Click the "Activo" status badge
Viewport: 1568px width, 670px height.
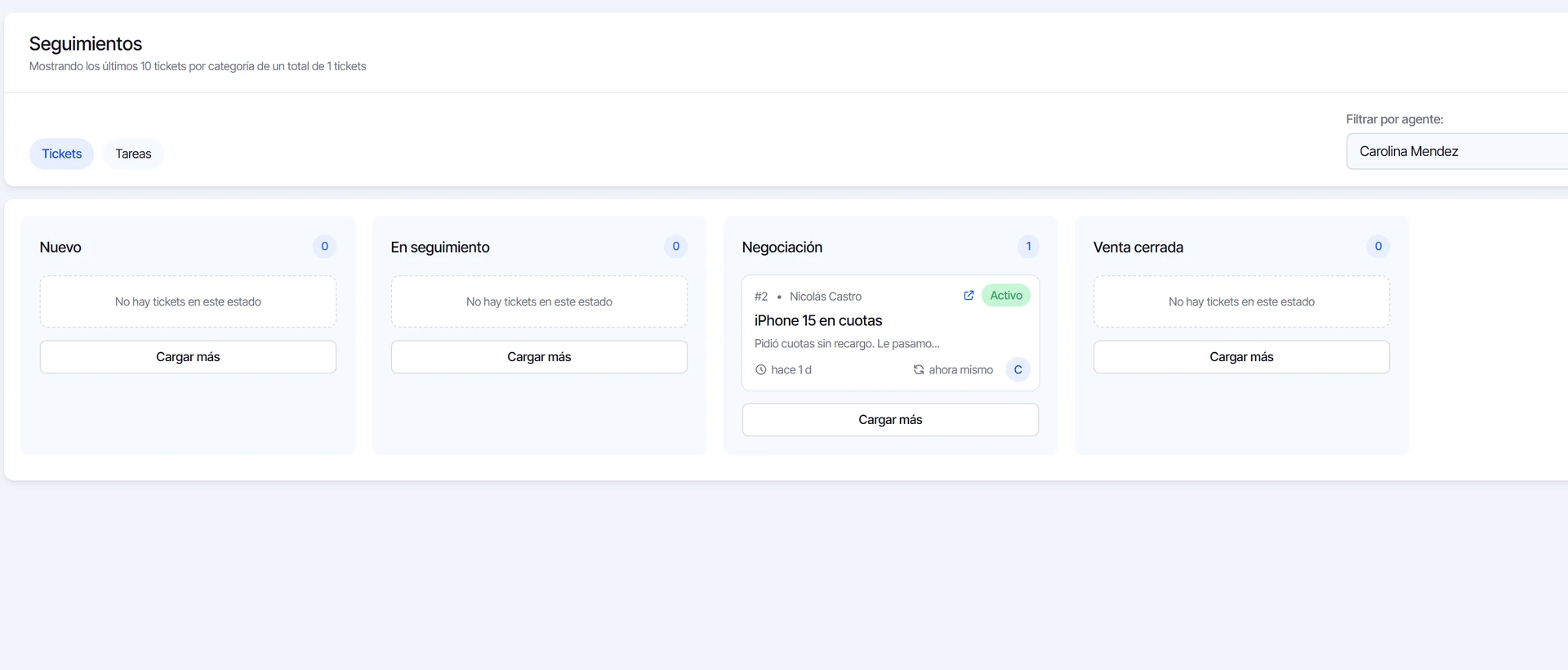[x=1006, y=296]
